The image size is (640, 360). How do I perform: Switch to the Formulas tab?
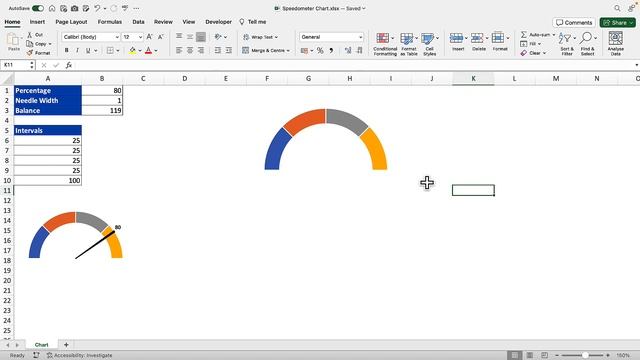[110, 22]
